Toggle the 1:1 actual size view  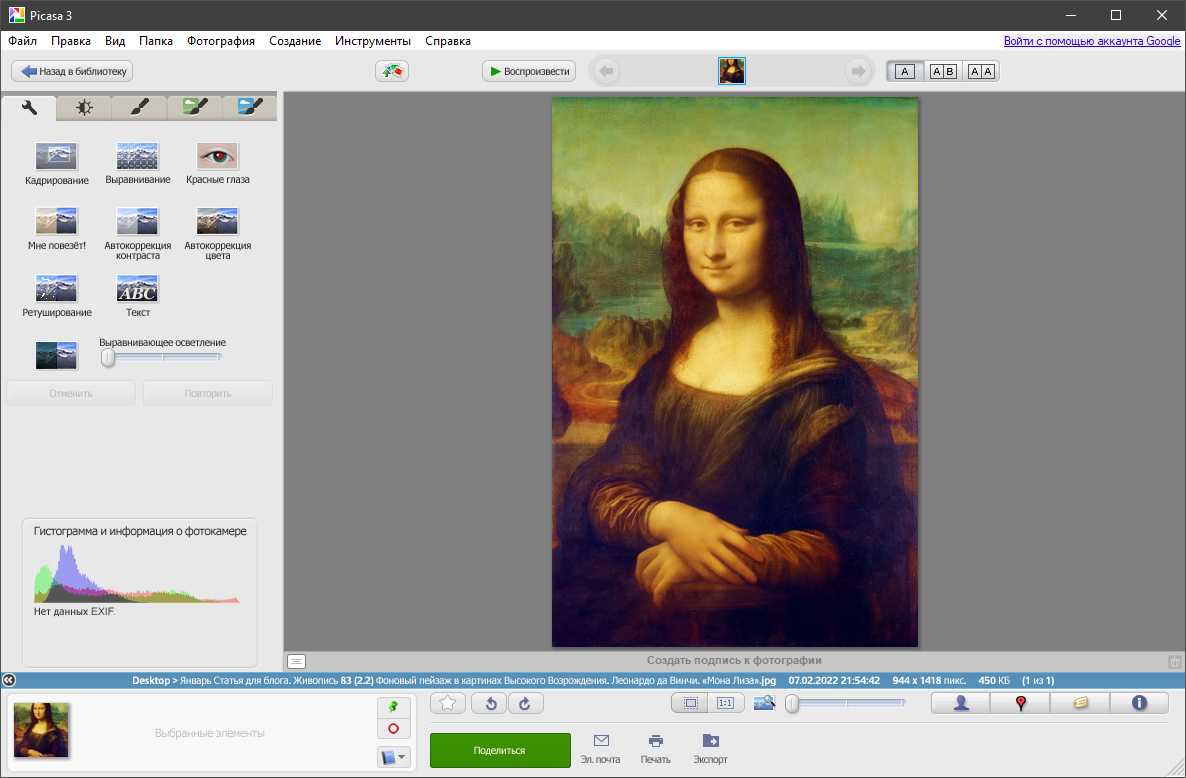pyautogui.click(x=725, y=703)
